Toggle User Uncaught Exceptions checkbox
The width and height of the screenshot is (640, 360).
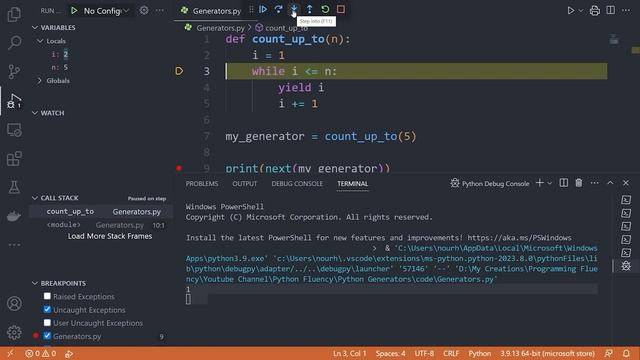pos(47,322)
